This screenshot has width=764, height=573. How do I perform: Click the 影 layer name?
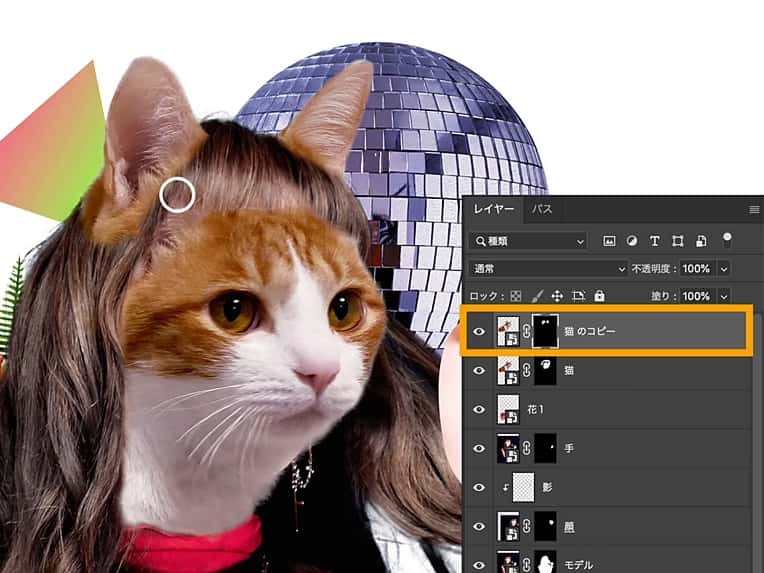(x=548, y=488)
